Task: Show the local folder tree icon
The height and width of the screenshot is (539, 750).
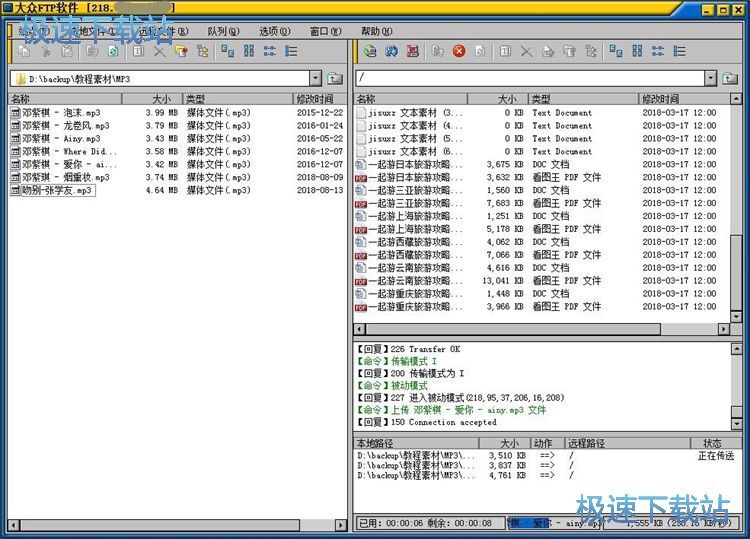Action: coord(203,51)
